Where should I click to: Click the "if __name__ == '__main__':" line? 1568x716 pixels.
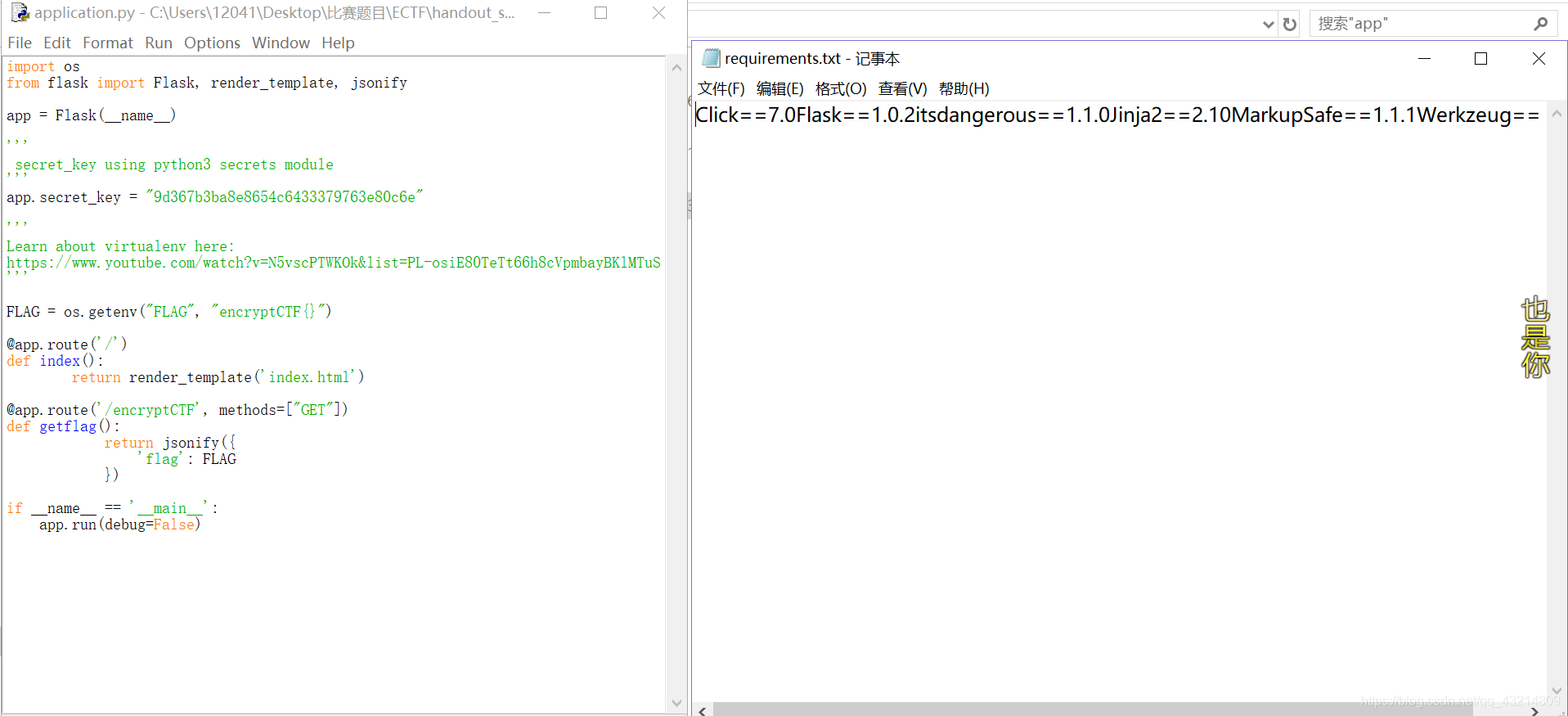click(112, 508)
